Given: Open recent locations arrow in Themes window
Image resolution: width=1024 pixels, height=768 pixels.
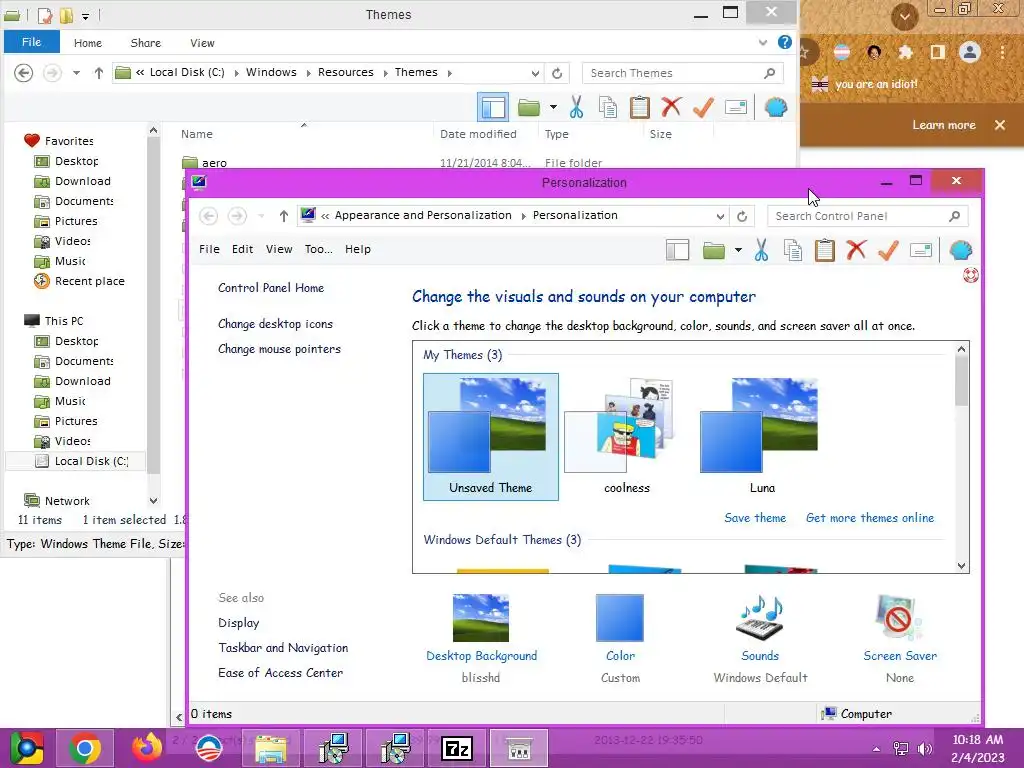Looking at the screenshot, I should (x=76, y=73).
